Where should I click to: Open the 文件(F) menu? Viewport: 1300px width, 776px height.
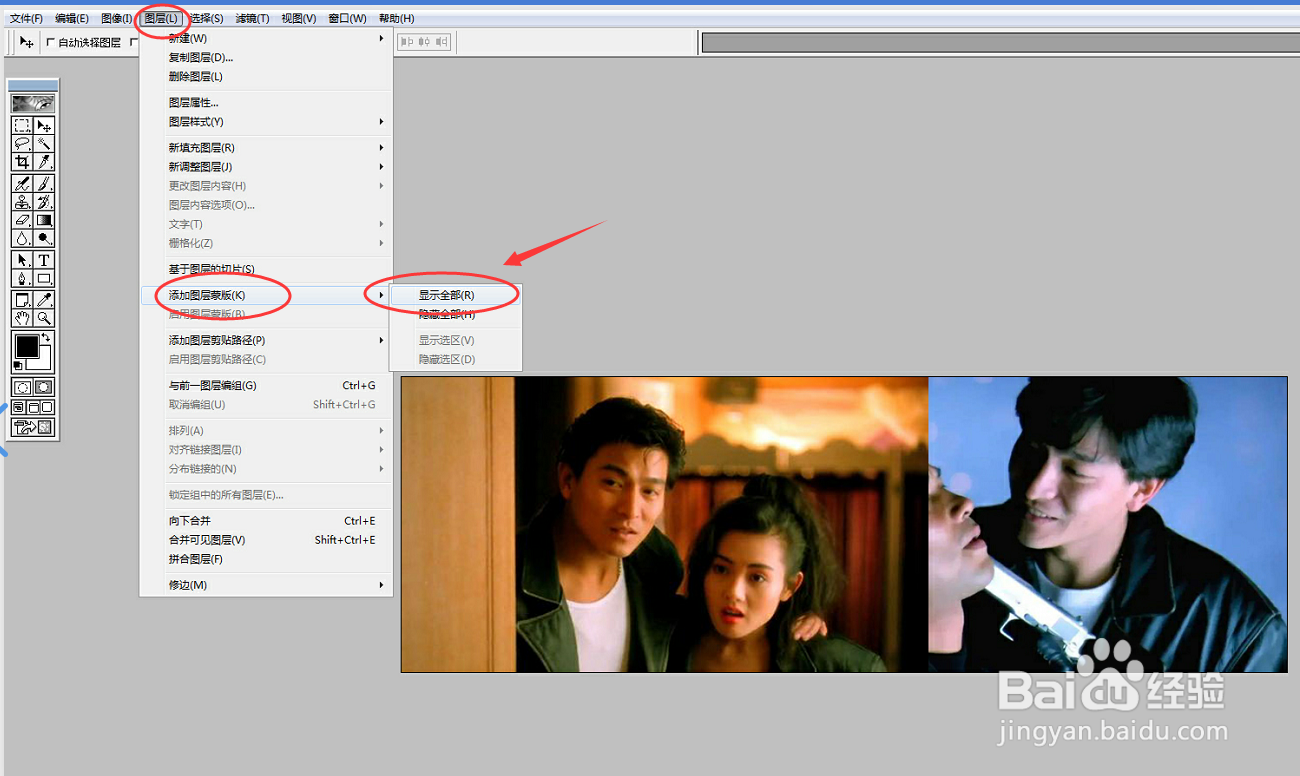(26, 19)
